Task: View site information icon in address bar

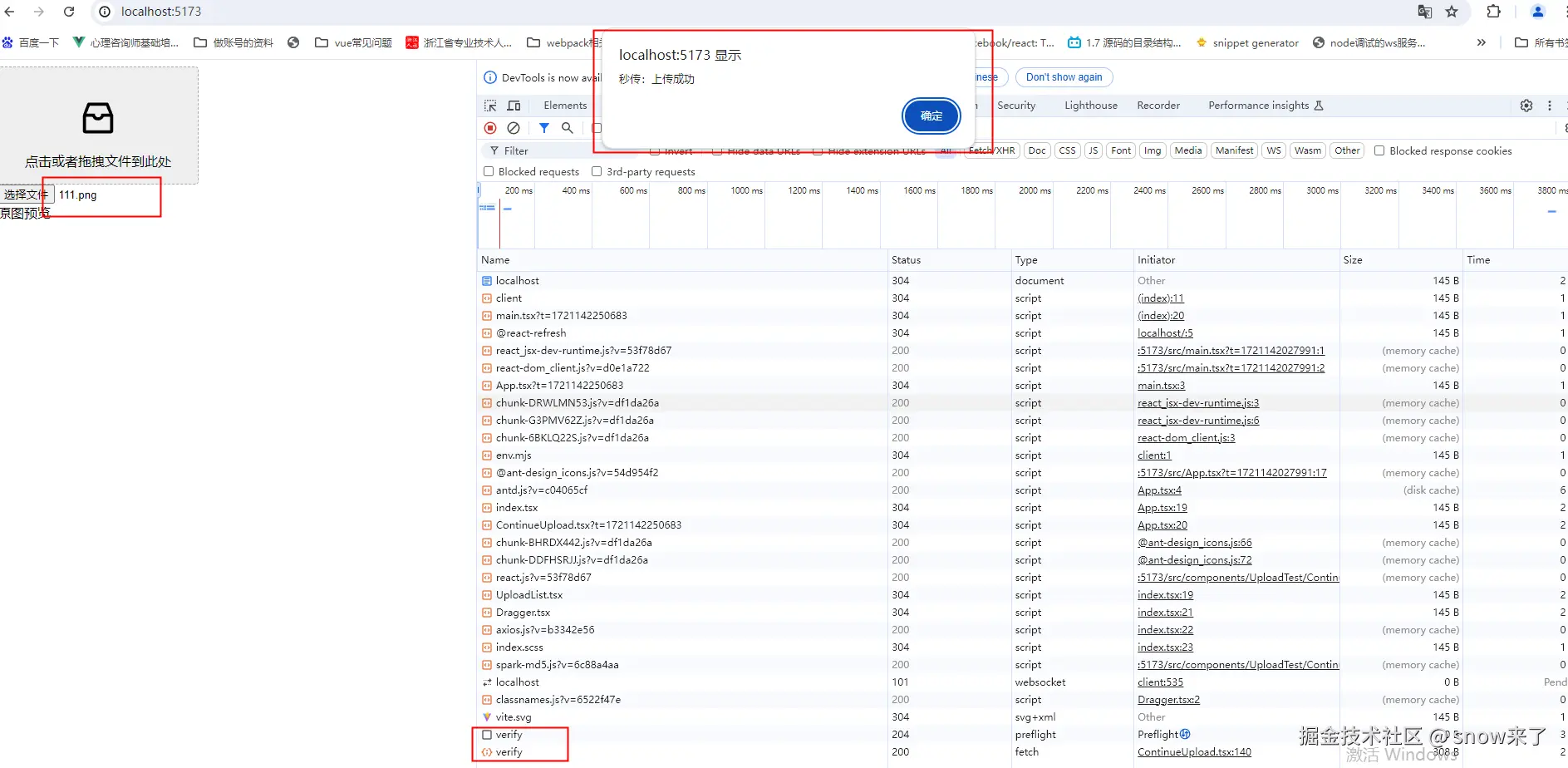Action: [x=105, y=12]
